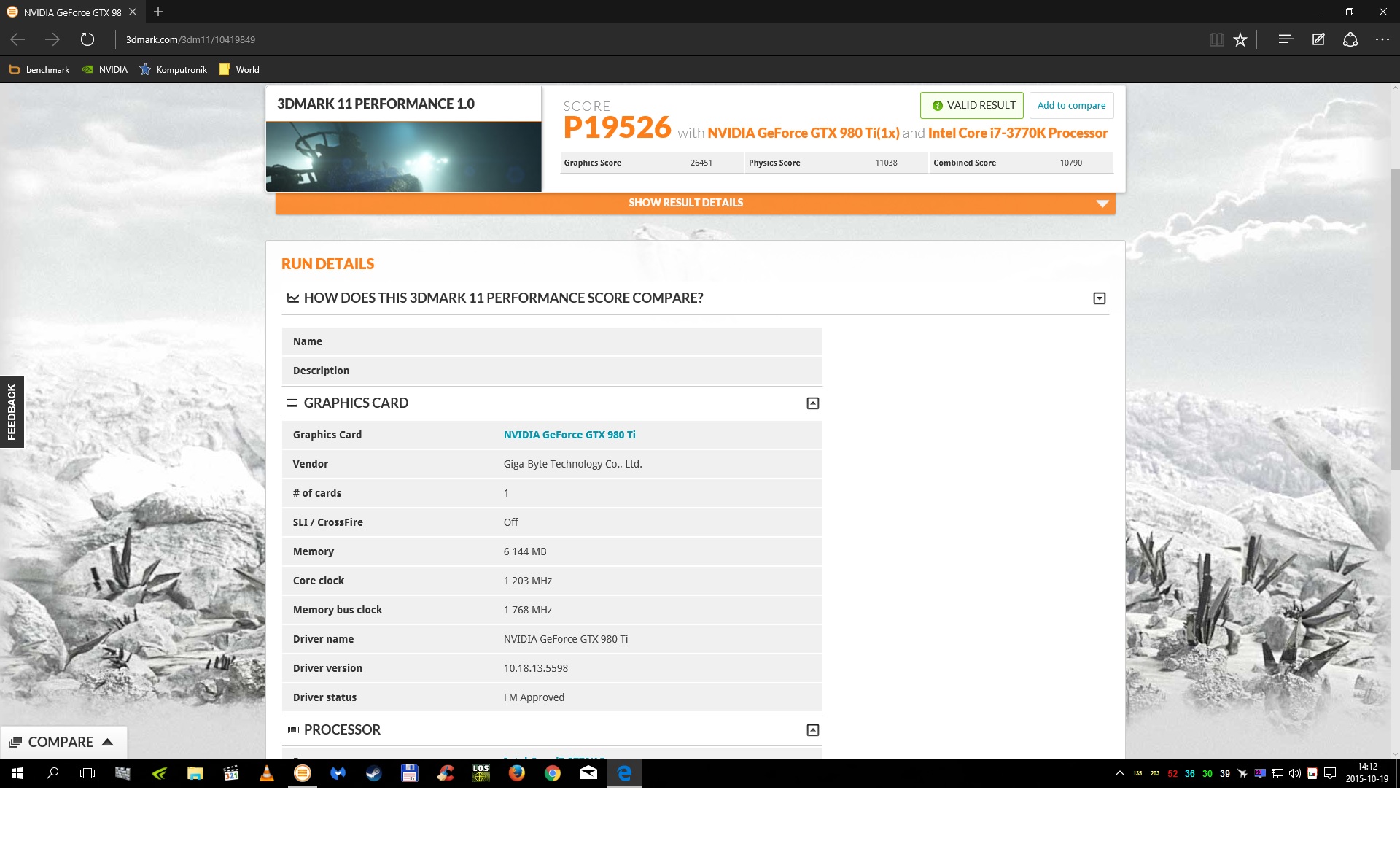Add this page to favorites

point(1240,39)
